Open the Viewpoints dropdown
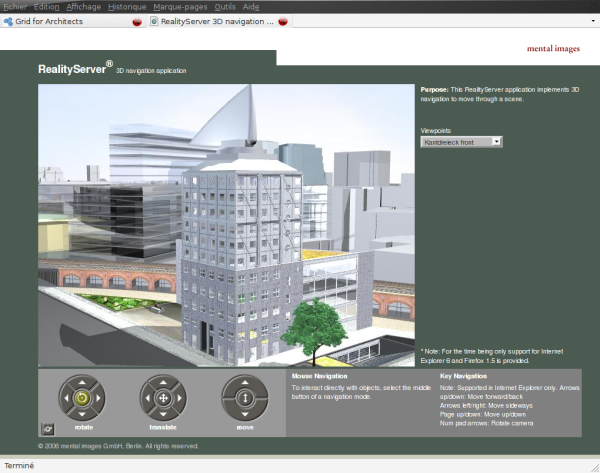This screenshot has height=473, width=600. click(x=461, y=142)
